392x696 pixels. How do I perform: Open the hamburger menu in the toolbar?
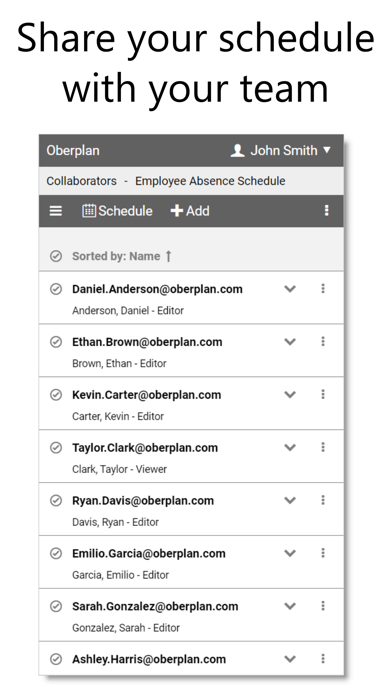click(55, 211)
